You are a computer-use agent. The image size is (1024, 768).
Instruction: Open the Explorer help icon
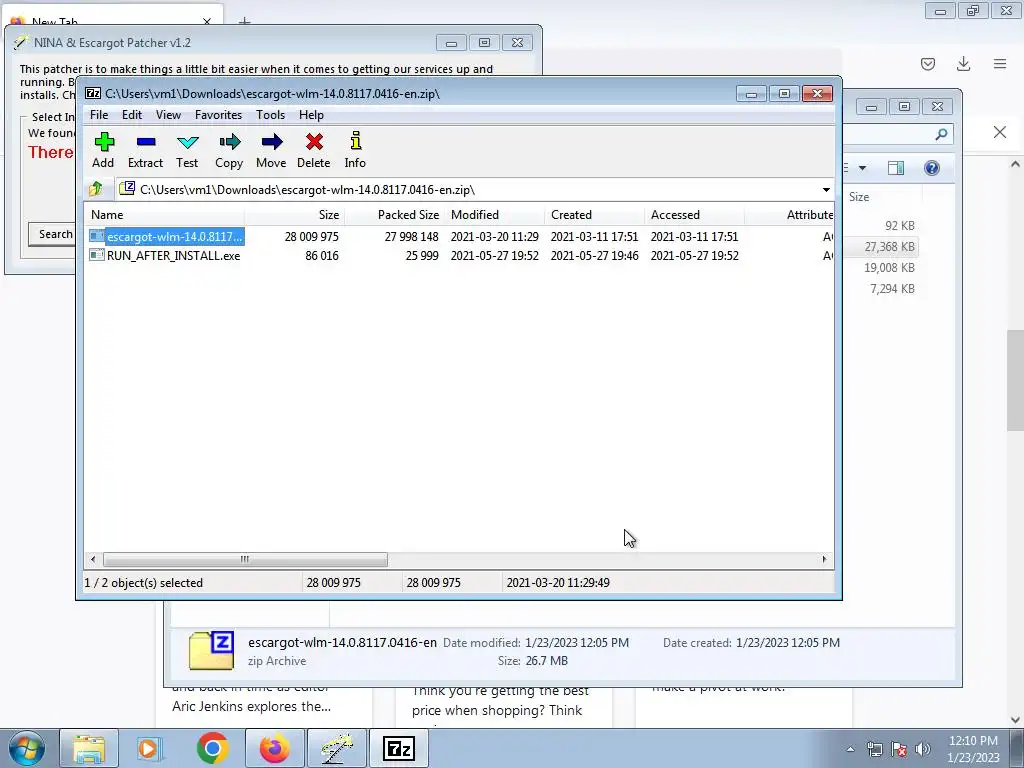click(932, 168)
